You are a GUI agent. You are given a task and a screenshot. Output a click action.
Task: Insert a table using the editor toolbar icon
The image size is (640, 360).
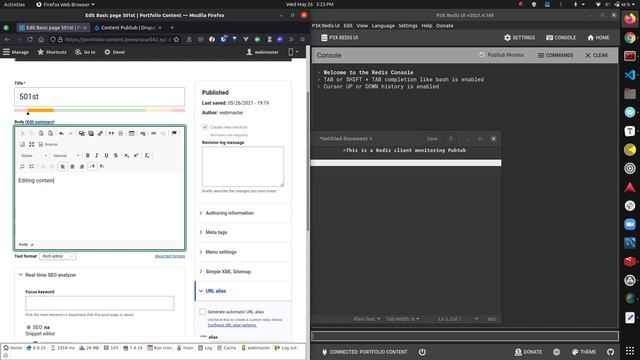click(x=132, y=133)
